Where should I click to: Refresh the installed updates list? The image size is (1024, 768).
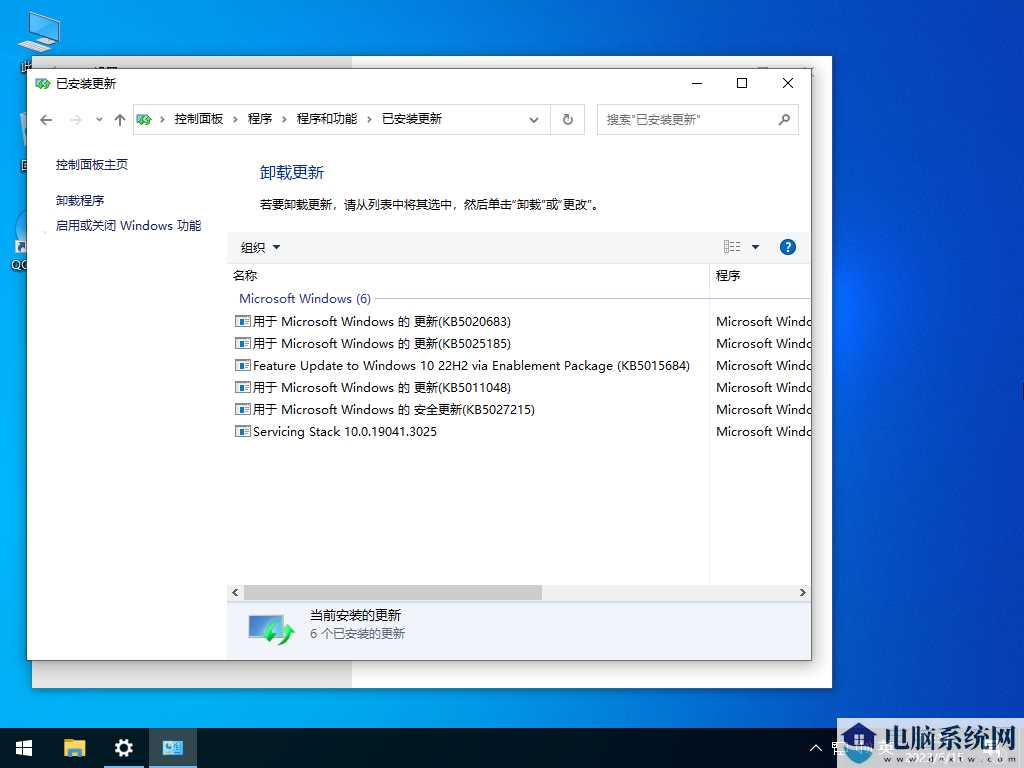pos(568,120)
